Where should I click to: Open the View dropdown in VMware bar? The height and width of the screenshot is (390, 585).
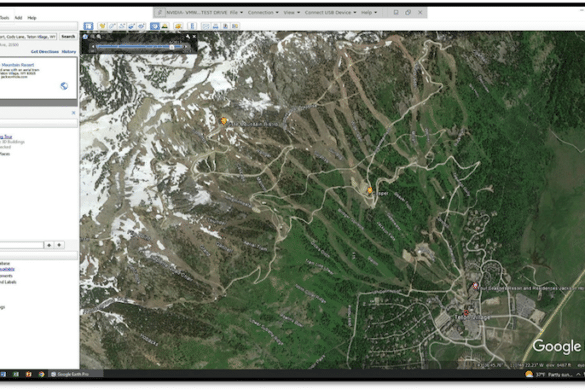pyautogui.click(x=291, y=12)
